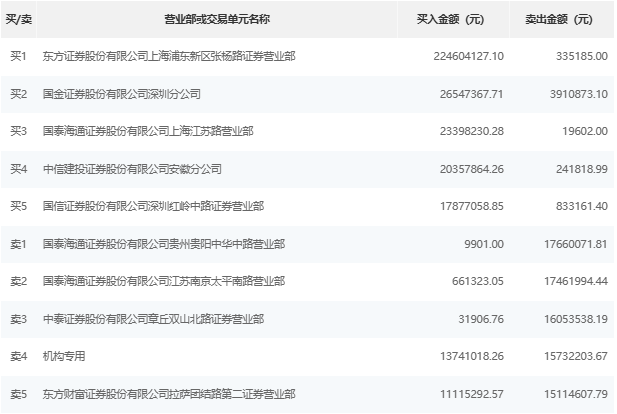Click buy amount 31906.76

click(481, 319)
